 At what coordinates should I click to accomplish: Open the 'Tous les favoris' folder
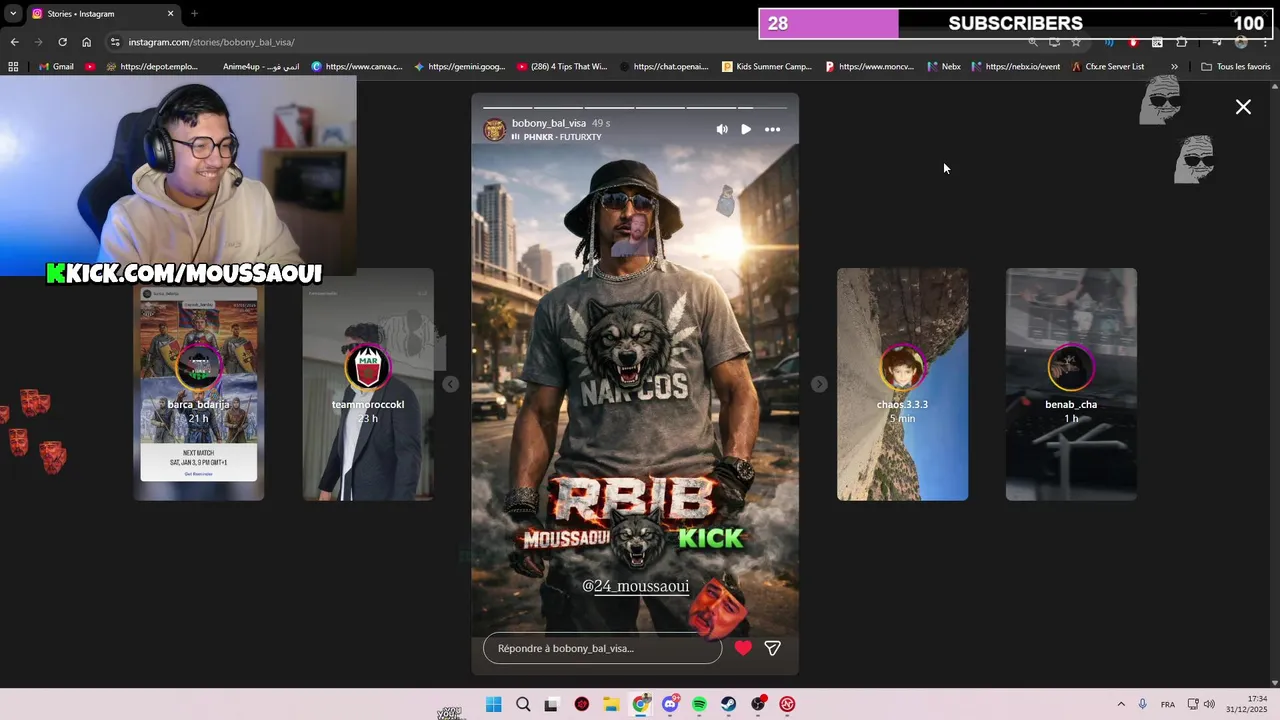pyautogui.click(x=1236, y=67)
